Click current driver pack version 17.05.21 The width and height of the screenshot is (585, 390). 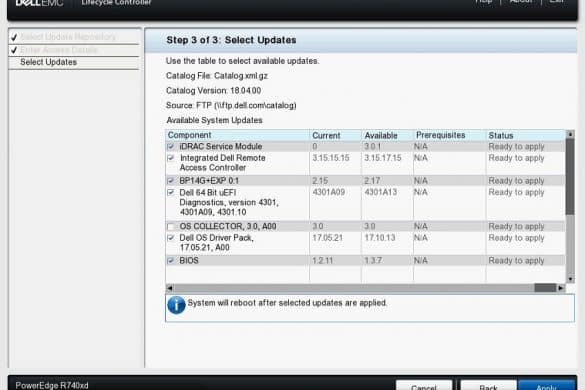coord(328,238)
